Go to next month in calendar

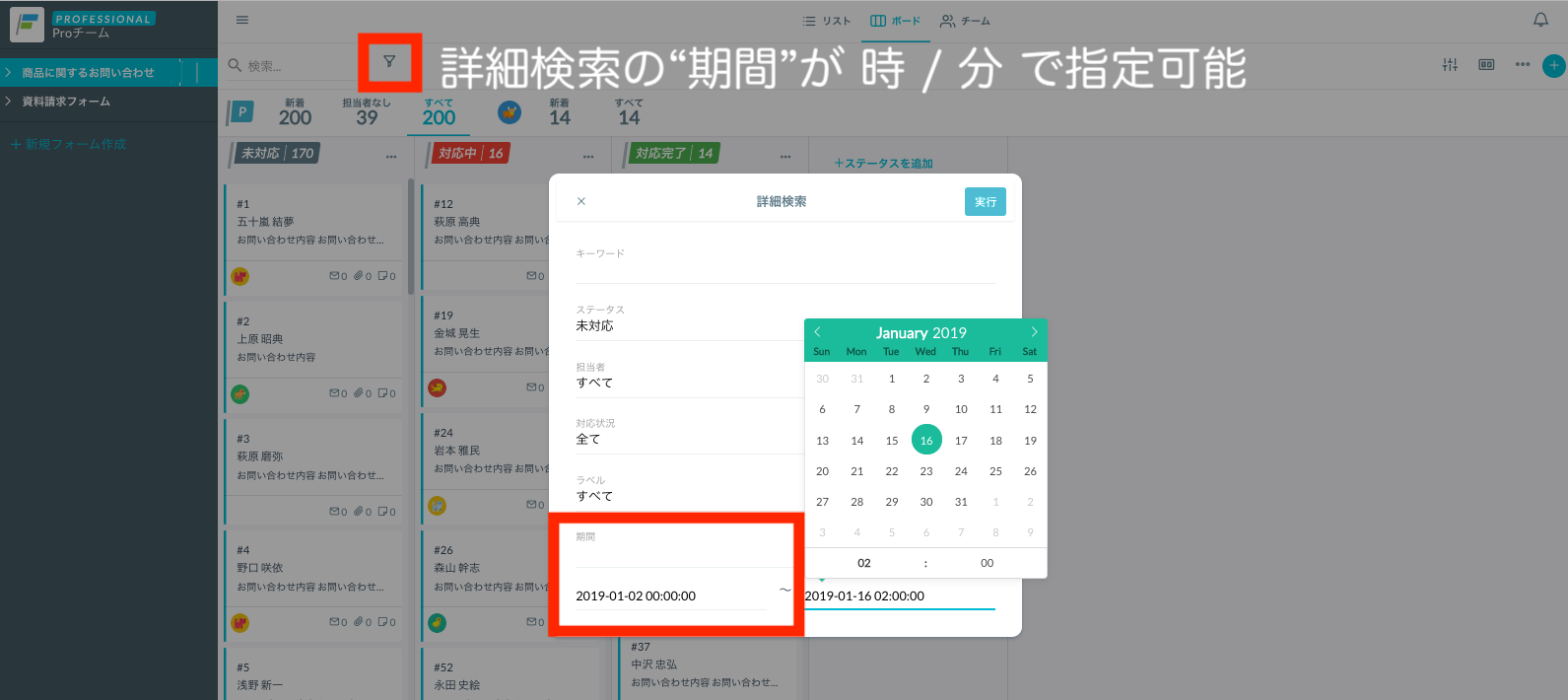(1034, 332)
